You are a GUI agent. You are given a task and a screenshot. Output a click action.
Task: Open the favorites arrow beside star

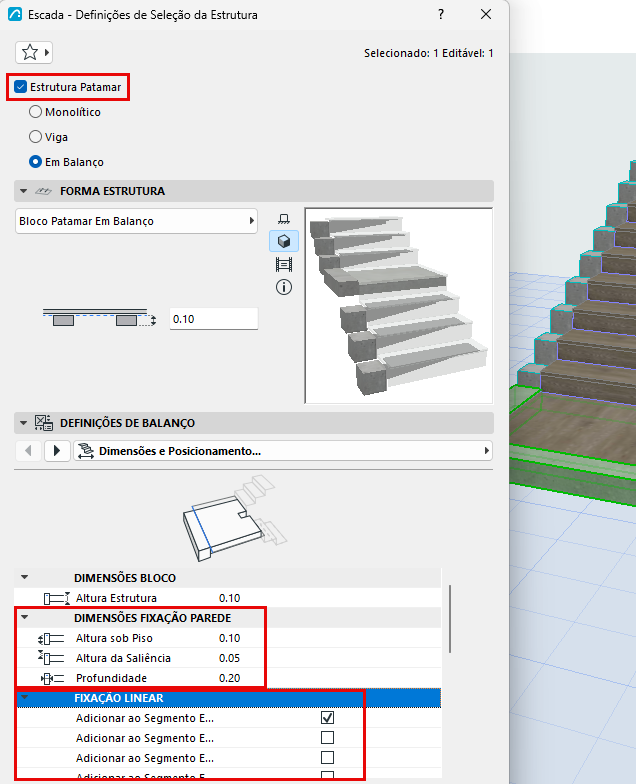[46, 52]
